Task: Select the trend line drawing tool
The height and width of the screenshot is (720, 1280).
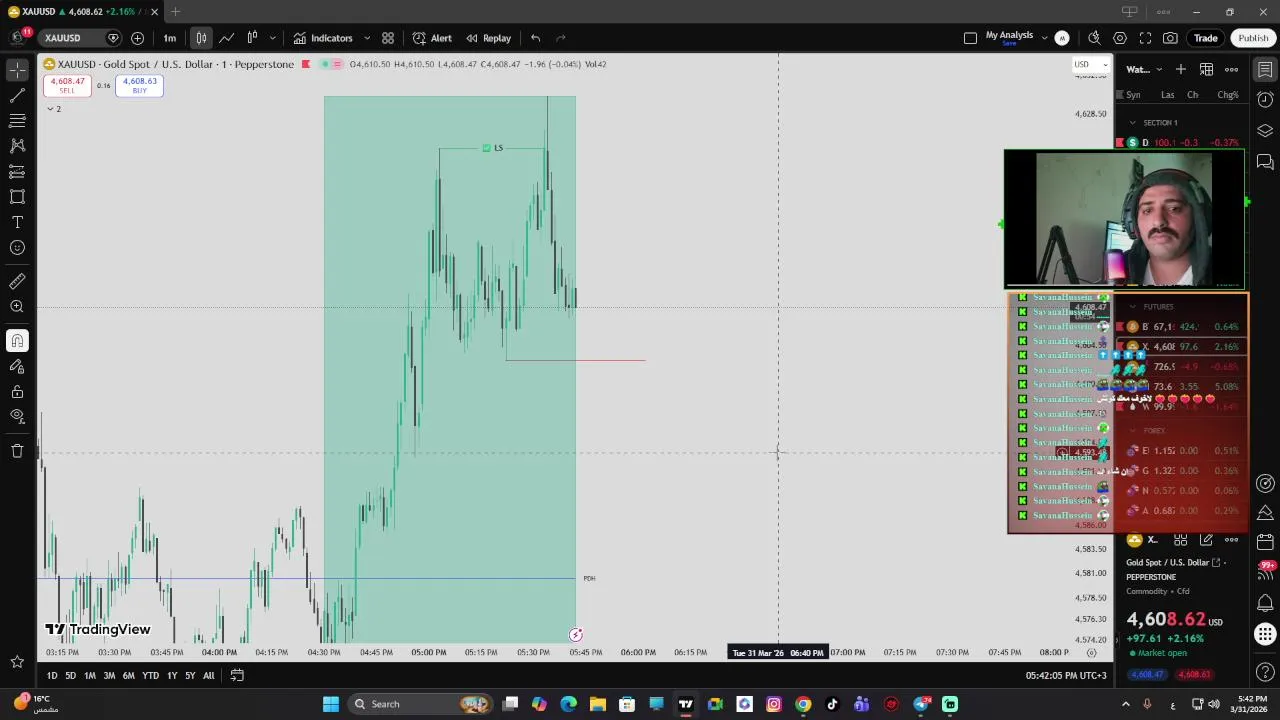Action: point(17,96)
